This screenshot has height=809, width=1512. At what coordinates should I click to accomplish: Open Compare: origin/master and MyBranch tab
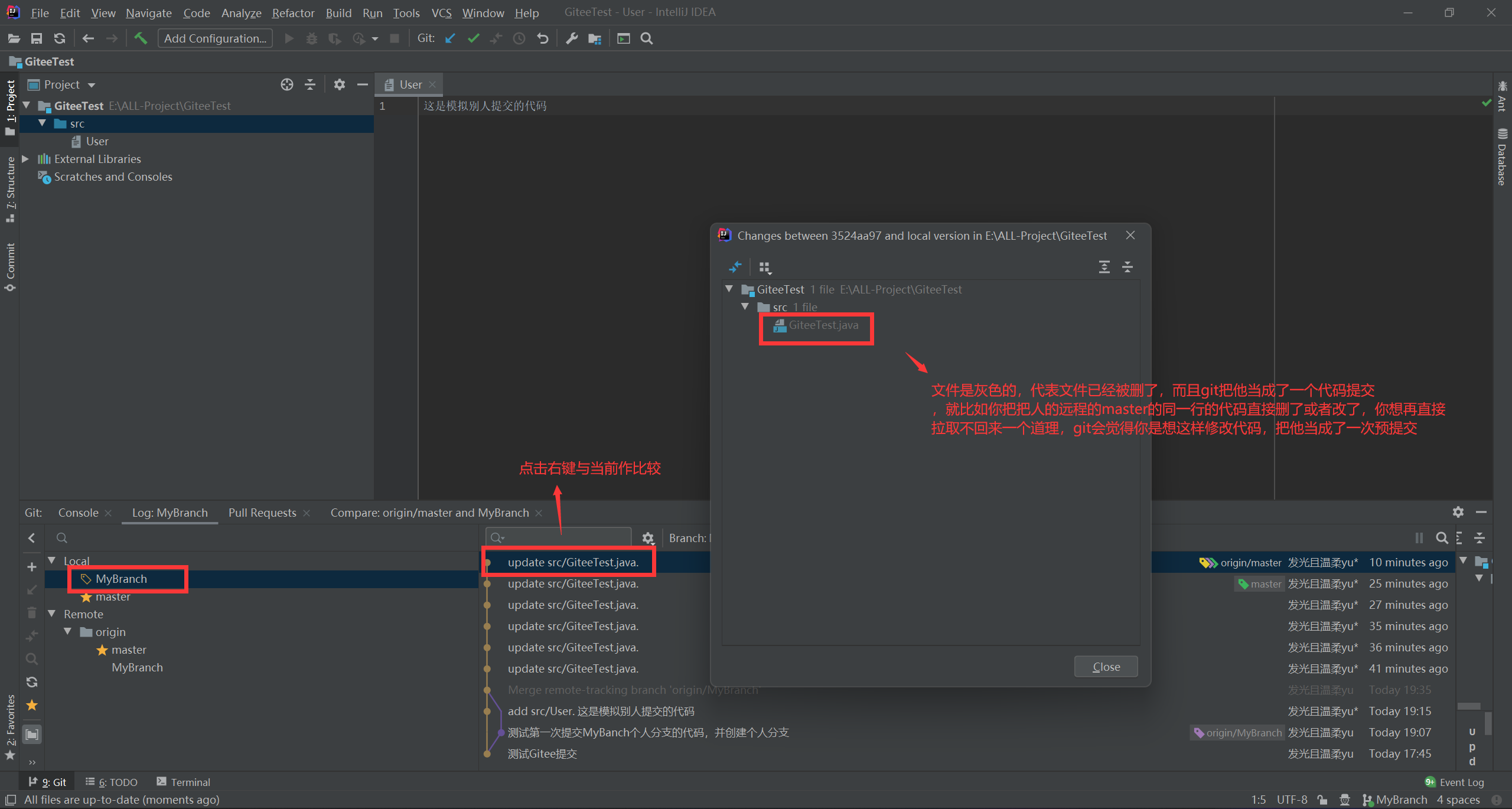[429, 513]
